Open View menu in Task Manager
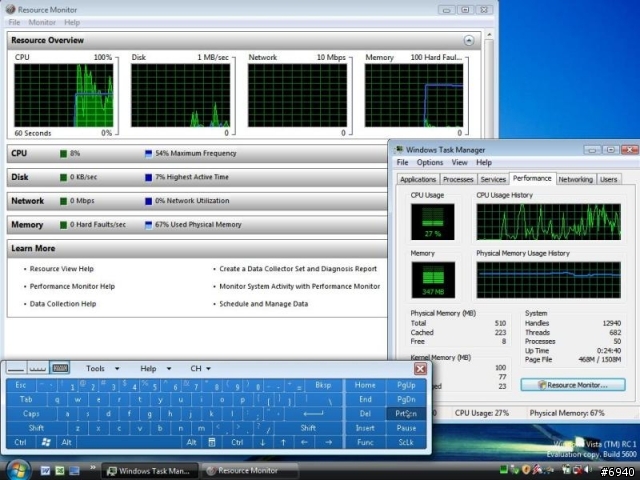The height and width of the screenshot is (480, 640). click(459, 162)
